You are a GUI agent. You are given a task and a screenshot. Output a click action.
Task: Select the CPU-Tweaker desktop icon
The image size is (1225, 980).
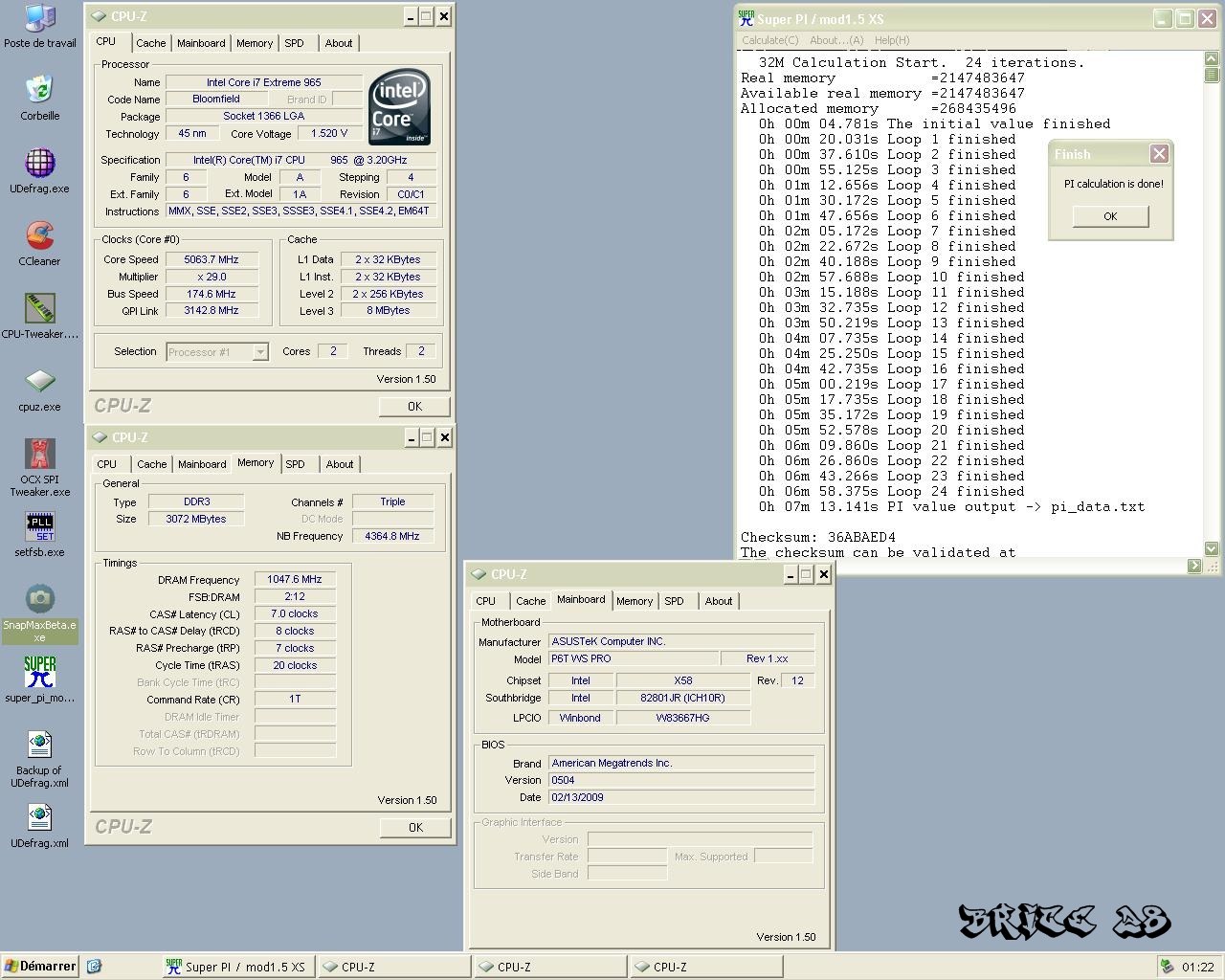pos(39,308)
